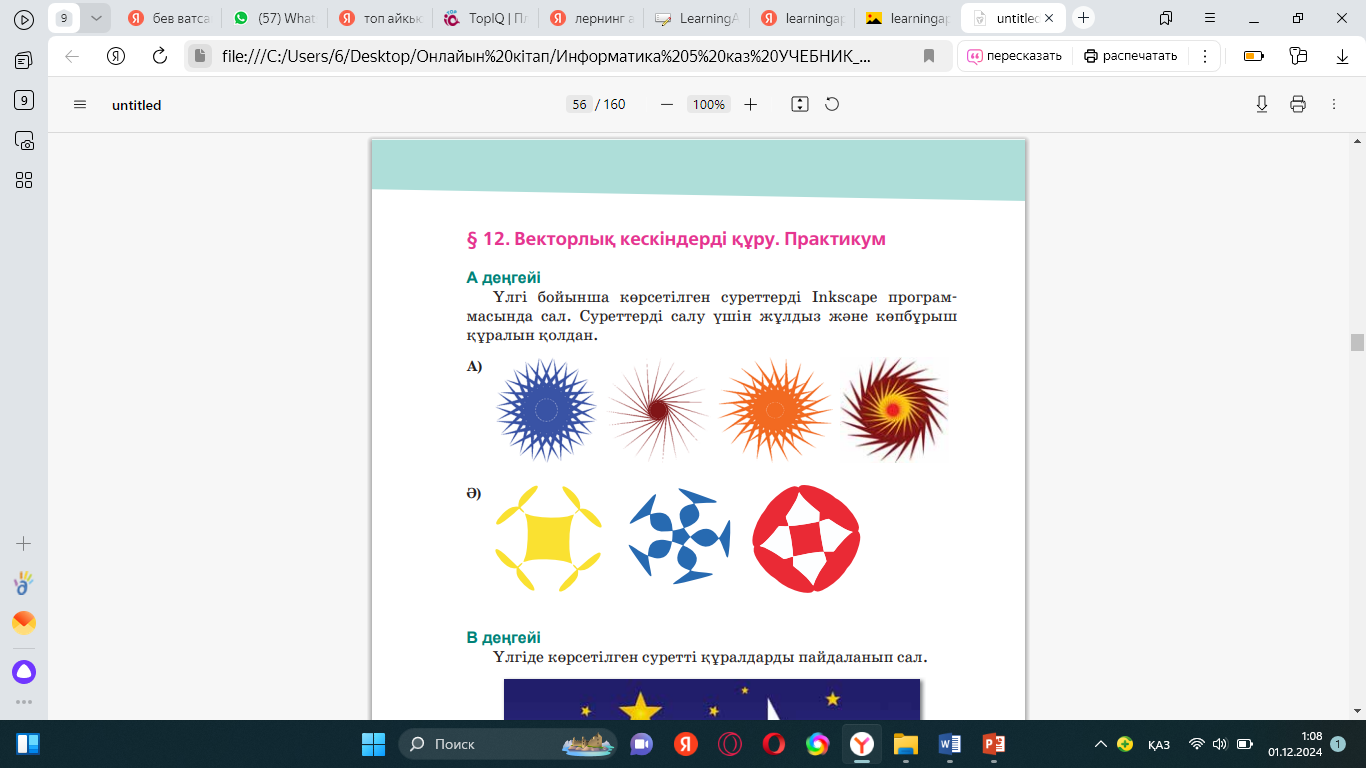Open the network Wi-Fi tray icon
The width and height of the screenshot is (1366, 768).
pyautogui.click(x=1196, y=744)
